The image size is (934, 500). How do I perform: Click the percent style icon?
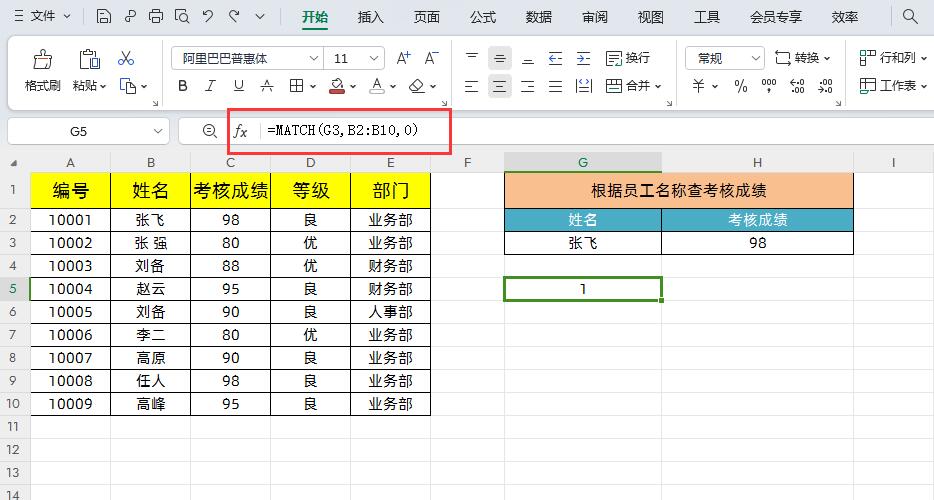(x=740, y=86)
